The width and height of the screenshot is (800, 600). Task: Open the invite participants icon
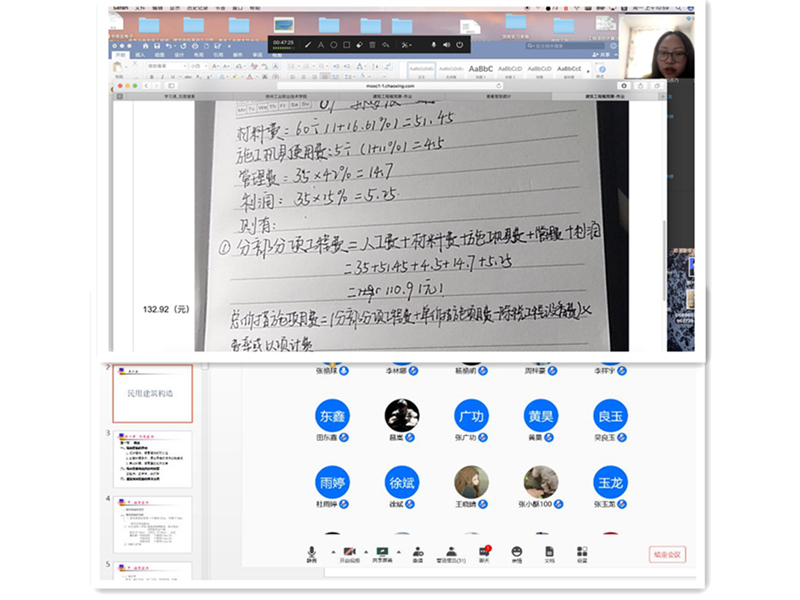[417, 552]
